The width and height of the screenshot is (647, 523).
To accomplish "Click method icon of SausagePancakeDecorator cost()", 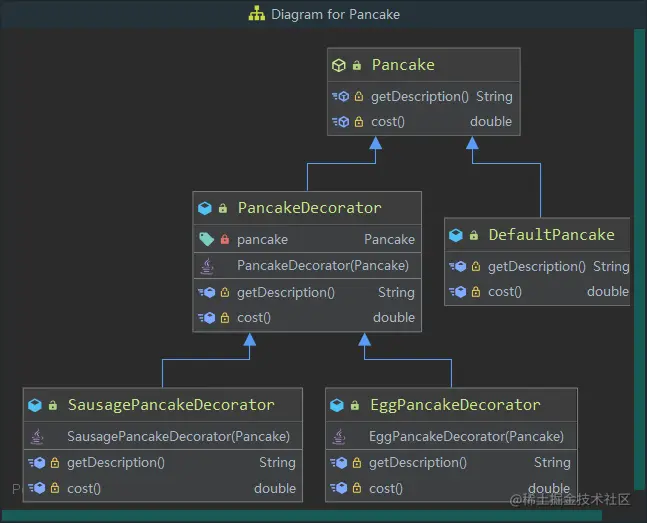I will (37, 488).
